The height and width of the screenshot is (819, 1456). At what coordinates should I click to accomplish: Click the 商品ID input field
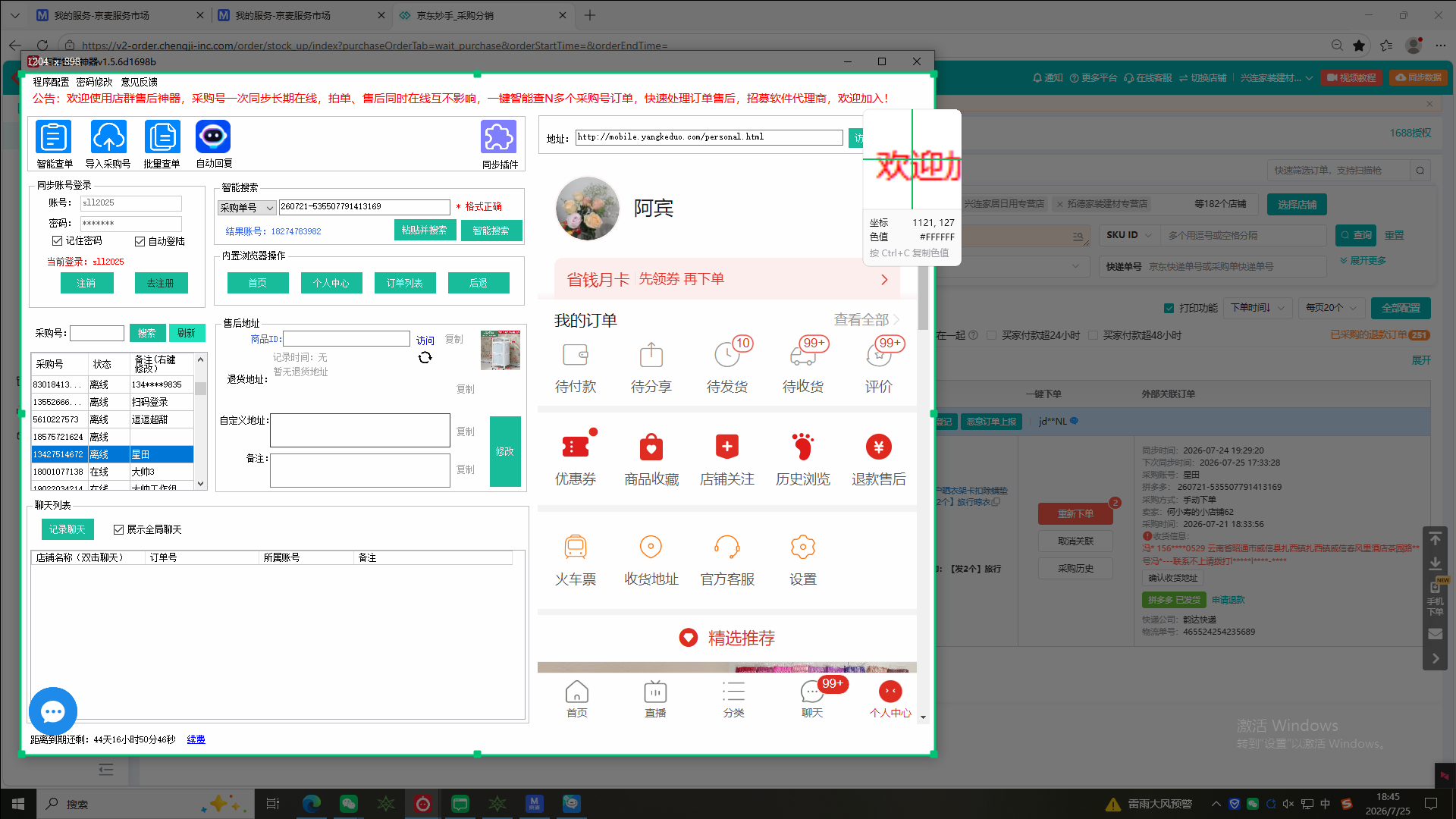pyautogui.click(x=347, y=339)
